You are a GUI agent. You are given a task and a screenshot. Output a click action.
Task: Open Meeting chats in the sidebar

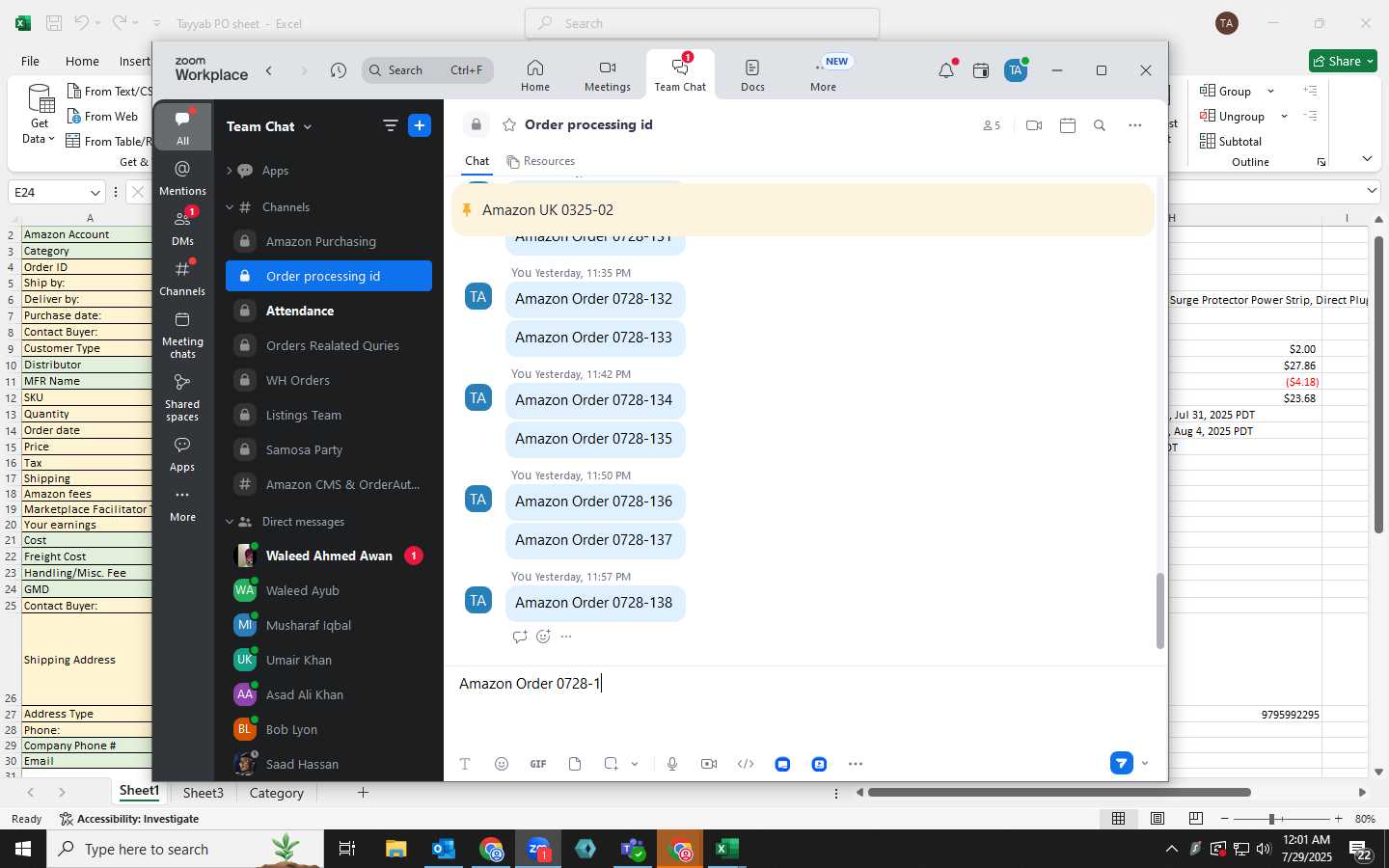pos(182,335)
